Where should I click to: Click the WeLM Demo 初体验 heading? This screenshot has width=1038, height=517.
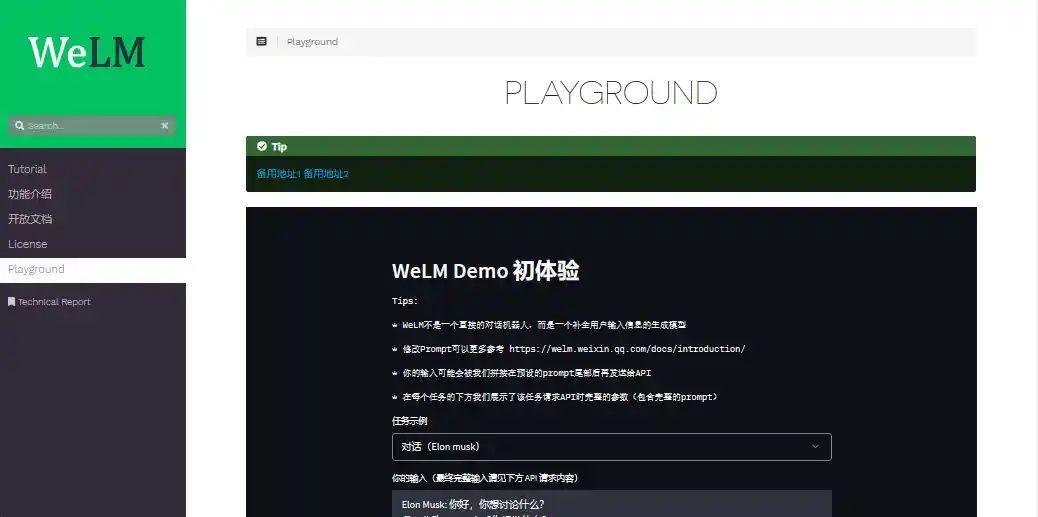point(485,271)
